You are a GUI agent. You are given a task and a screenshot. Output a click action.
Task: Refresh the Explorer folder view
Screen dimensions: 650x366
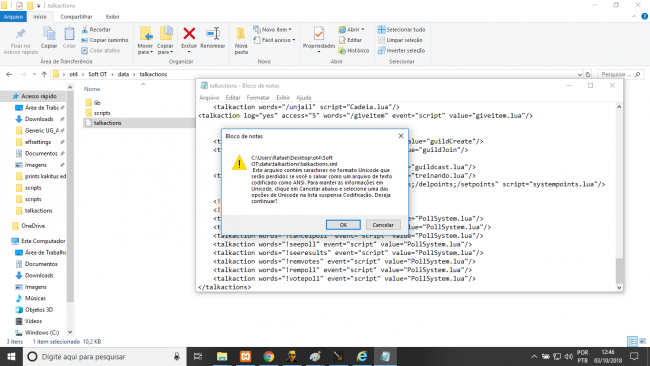588,75
